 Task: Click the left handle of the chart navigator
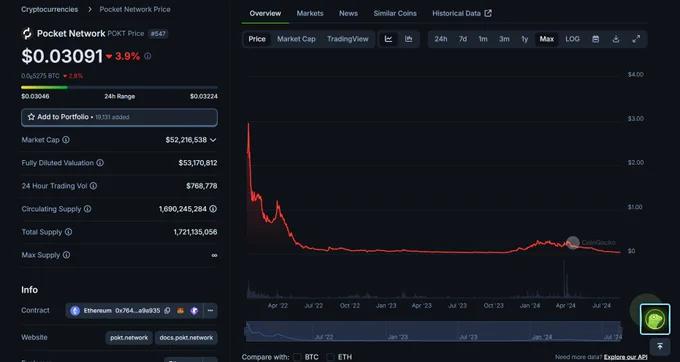pos(247,331)
